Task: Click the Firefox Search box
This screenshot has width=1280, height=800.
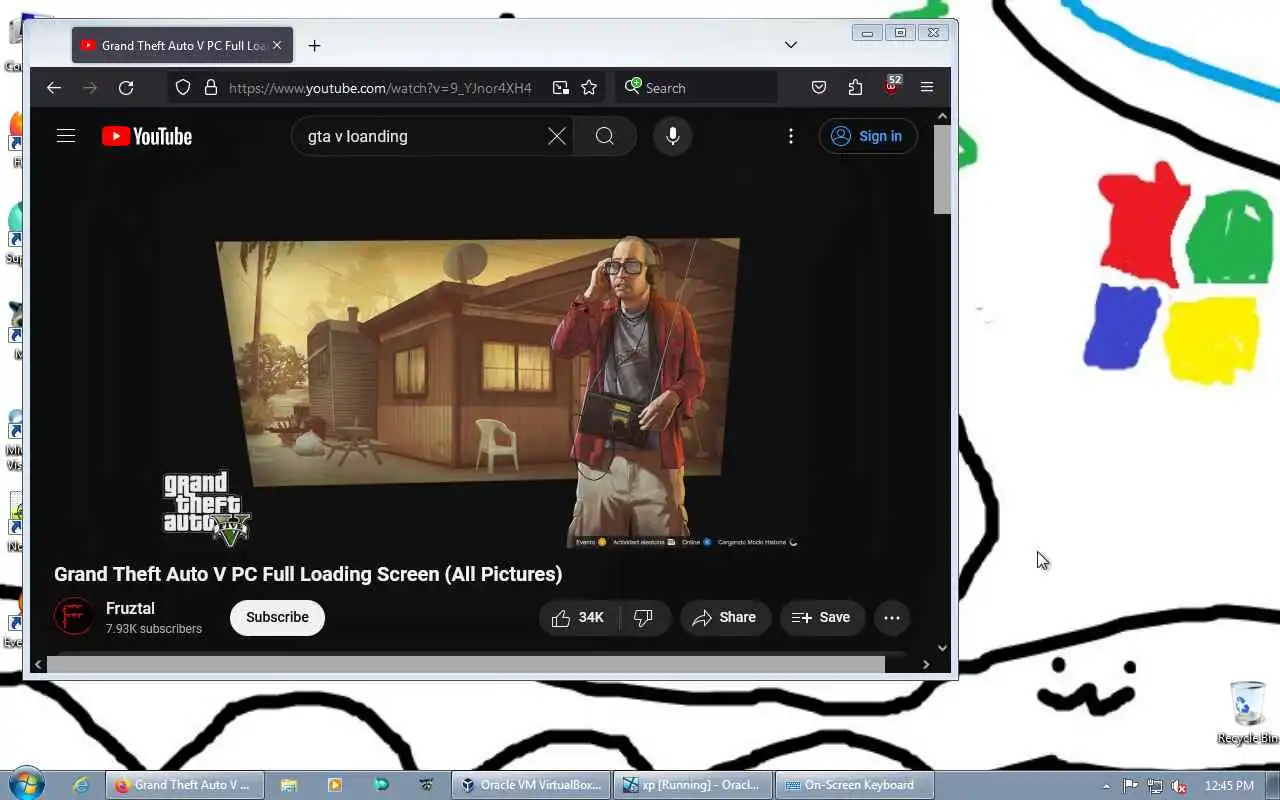Action: point(697,88)
